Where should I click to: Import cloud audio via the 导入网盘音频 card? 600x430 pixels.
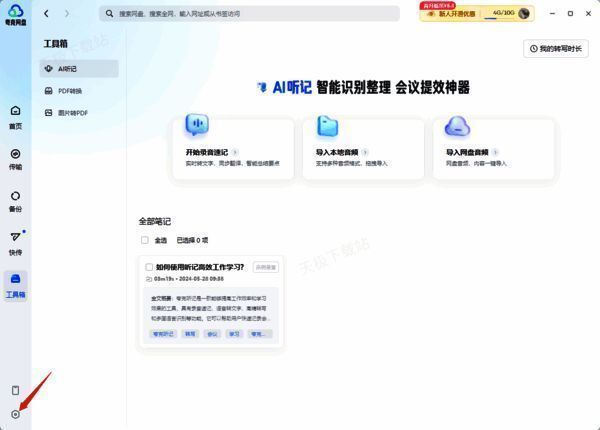click(493, 148)
